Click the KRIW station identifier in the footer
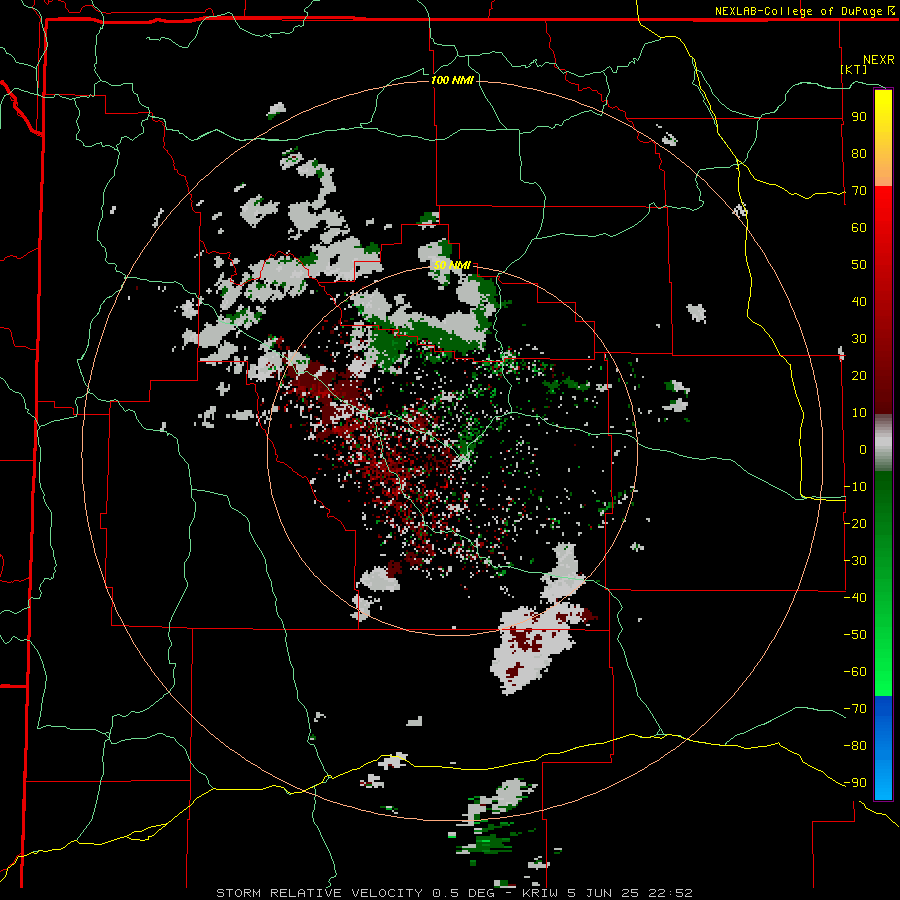This screenshot has width=900, height=900. (541, 893)
